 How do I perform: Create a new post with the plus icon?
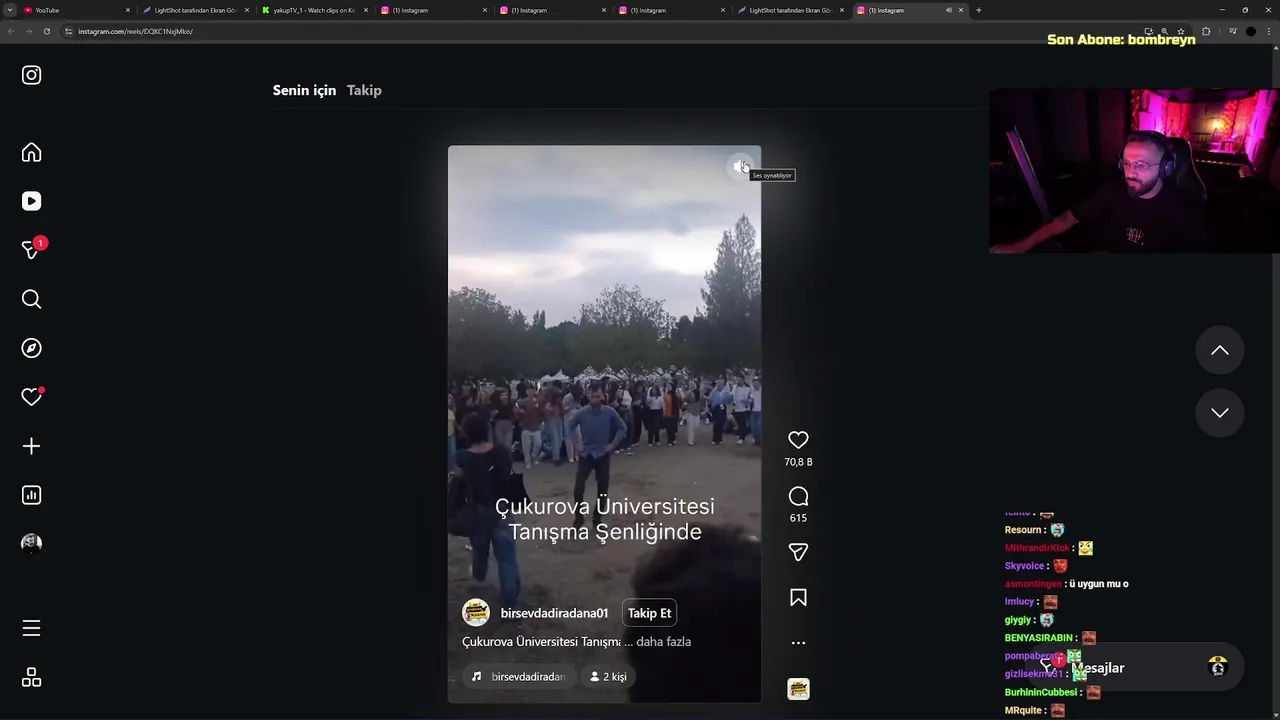coord(31,446)
